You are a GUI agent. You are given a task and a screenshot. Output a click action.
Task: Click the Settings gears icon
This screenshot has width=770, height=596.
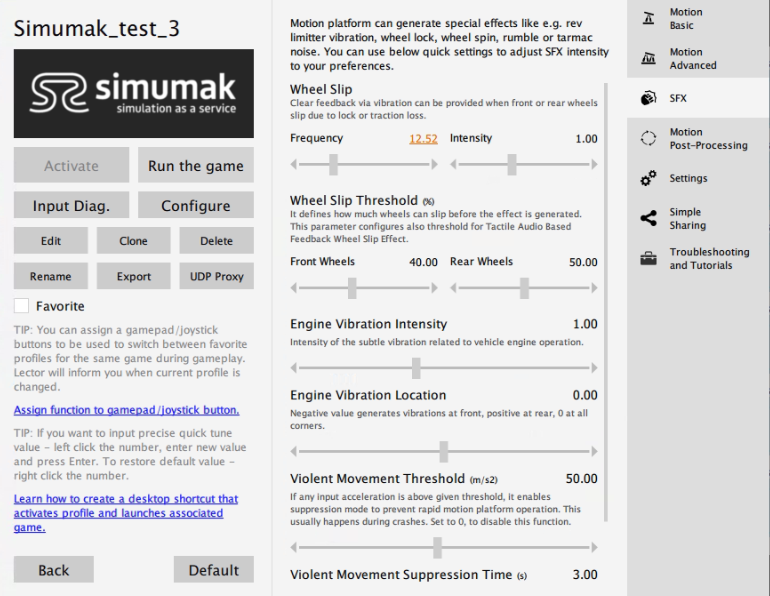[648, 179]
